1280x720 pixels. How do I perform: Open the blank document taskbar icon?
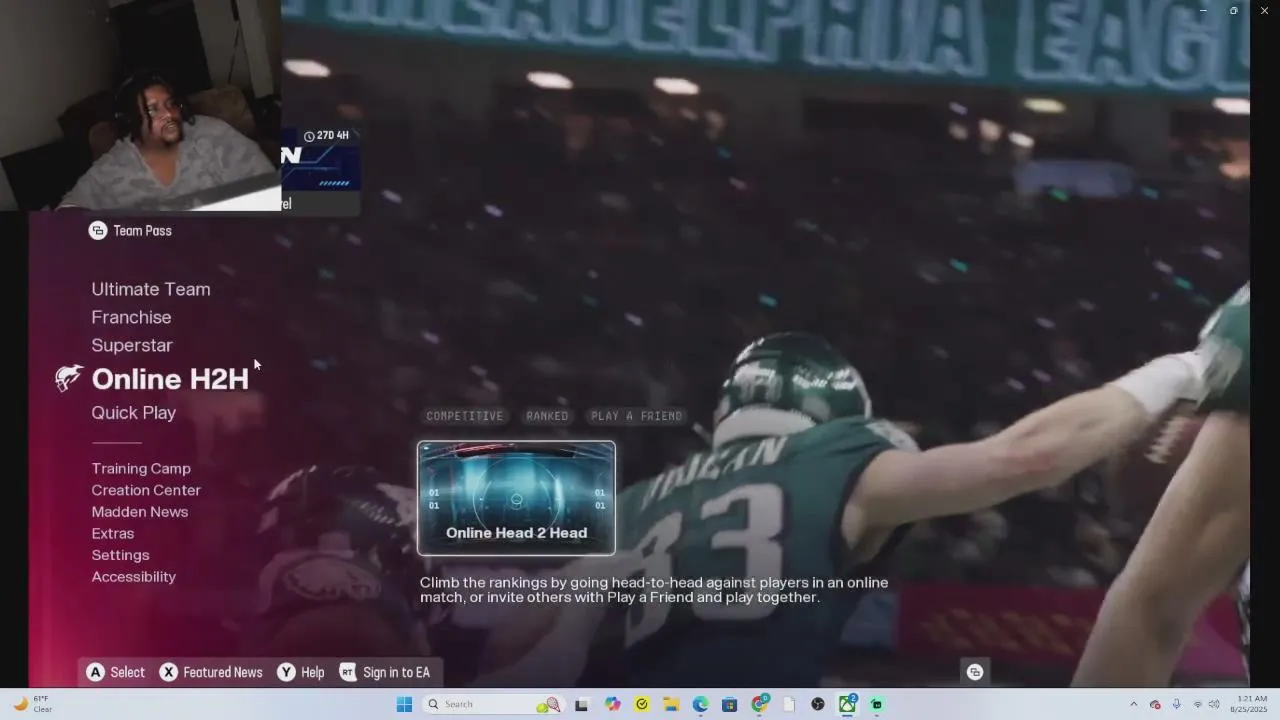pos(789,704)
